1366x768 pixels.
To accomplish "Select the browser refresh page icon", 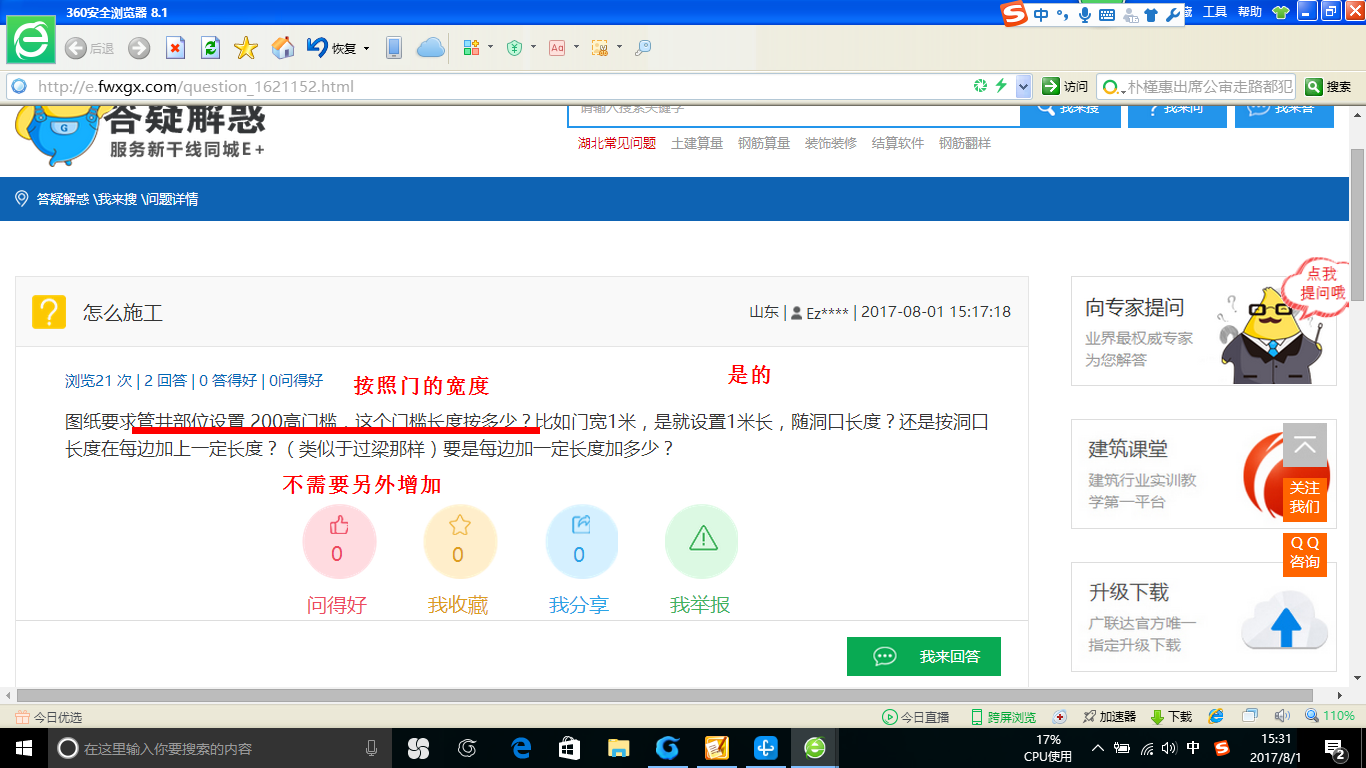I will (x=208, y=47).
